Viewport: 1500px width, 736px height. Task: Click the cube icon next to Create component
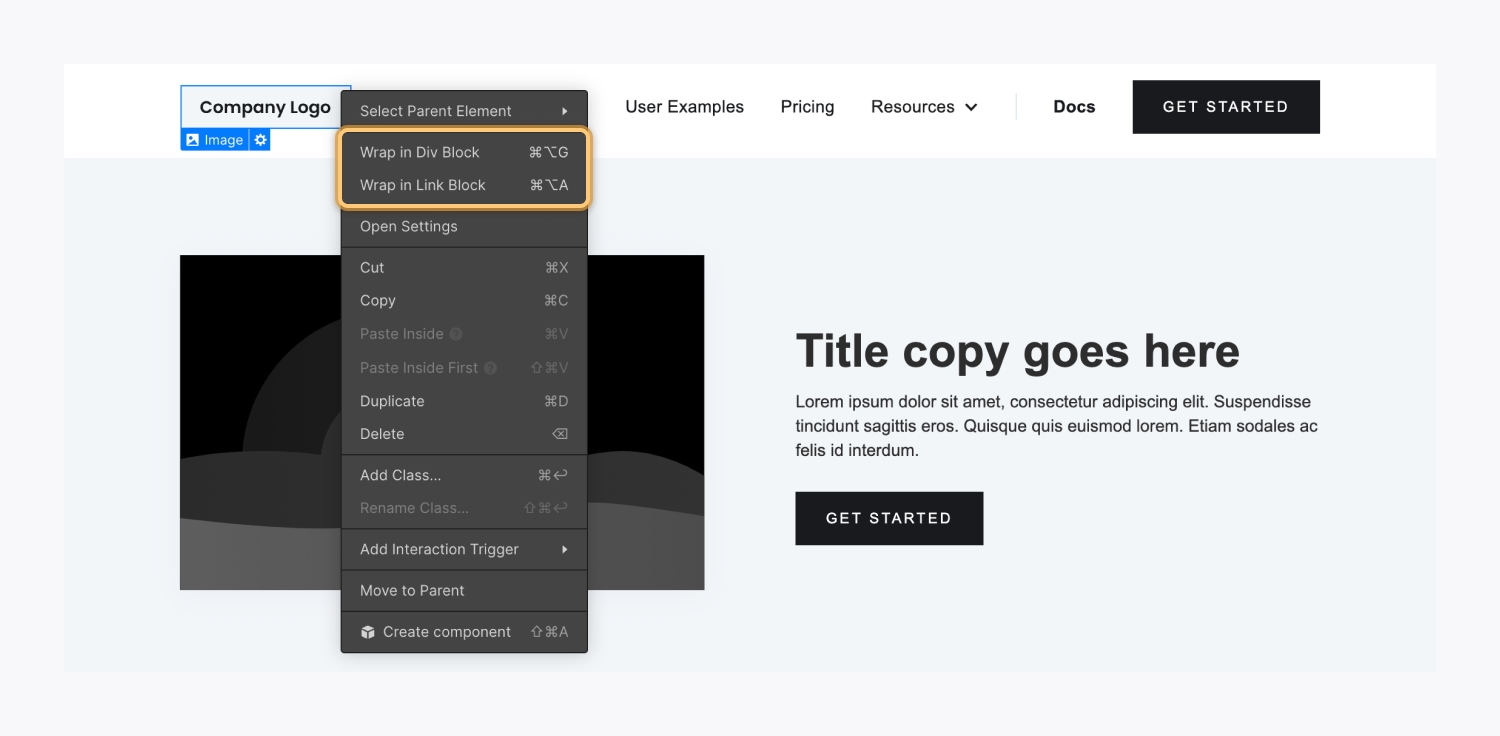368,632
